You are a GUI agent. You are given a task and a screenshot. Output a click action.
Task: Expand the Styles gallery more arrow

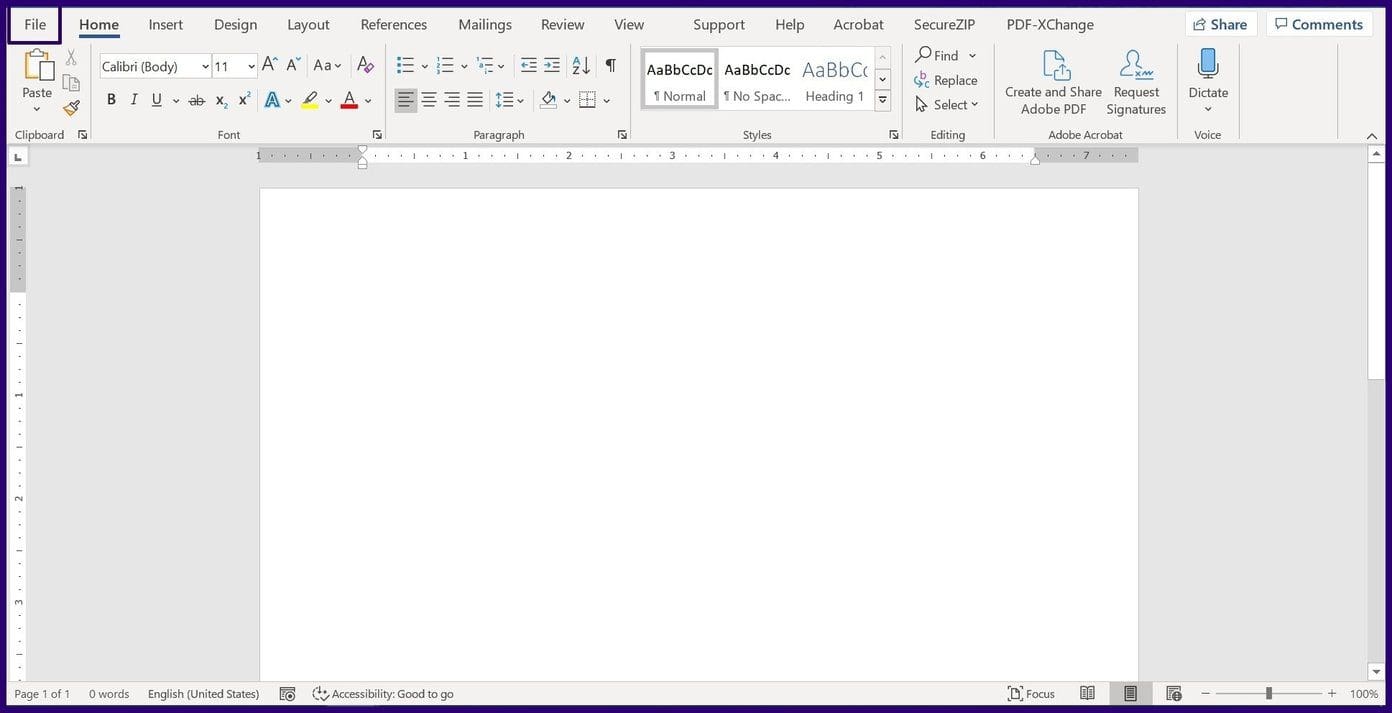(883, 100)
